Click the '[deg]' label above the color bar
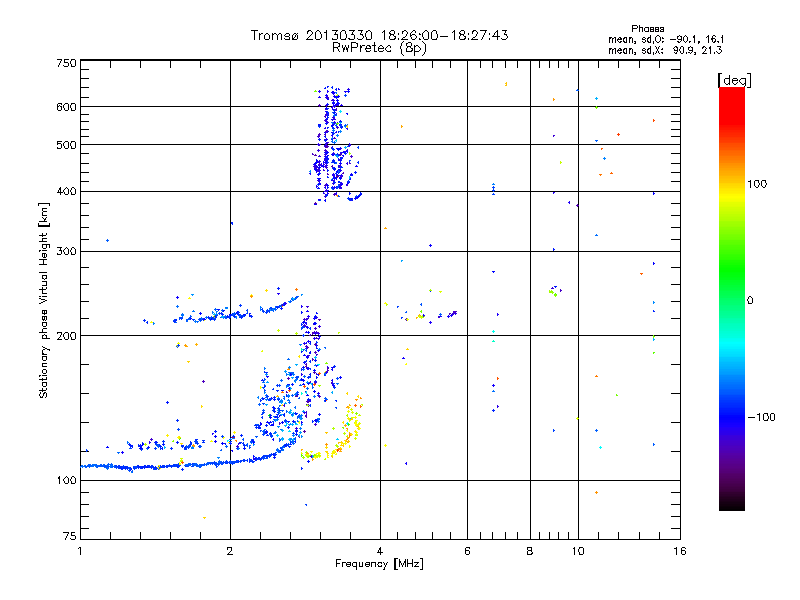 tap(734, 80)
